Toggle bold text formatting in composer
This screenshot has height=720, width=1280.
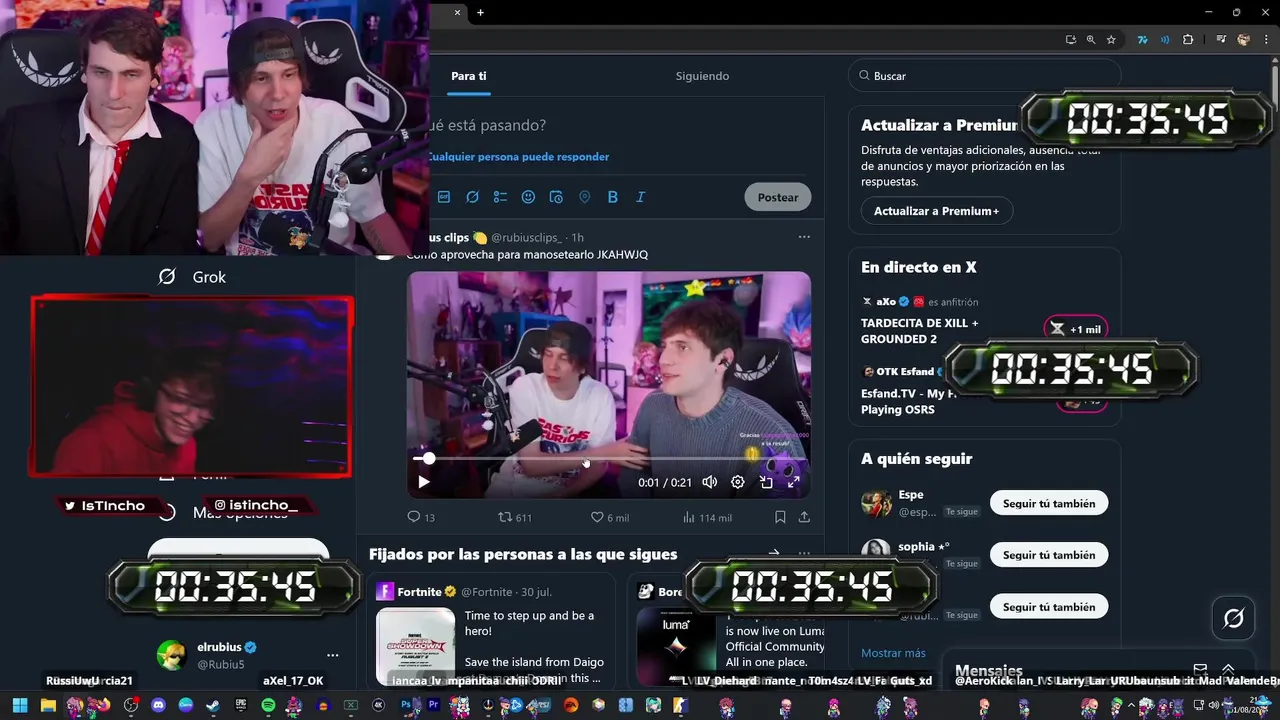point(613,197)
